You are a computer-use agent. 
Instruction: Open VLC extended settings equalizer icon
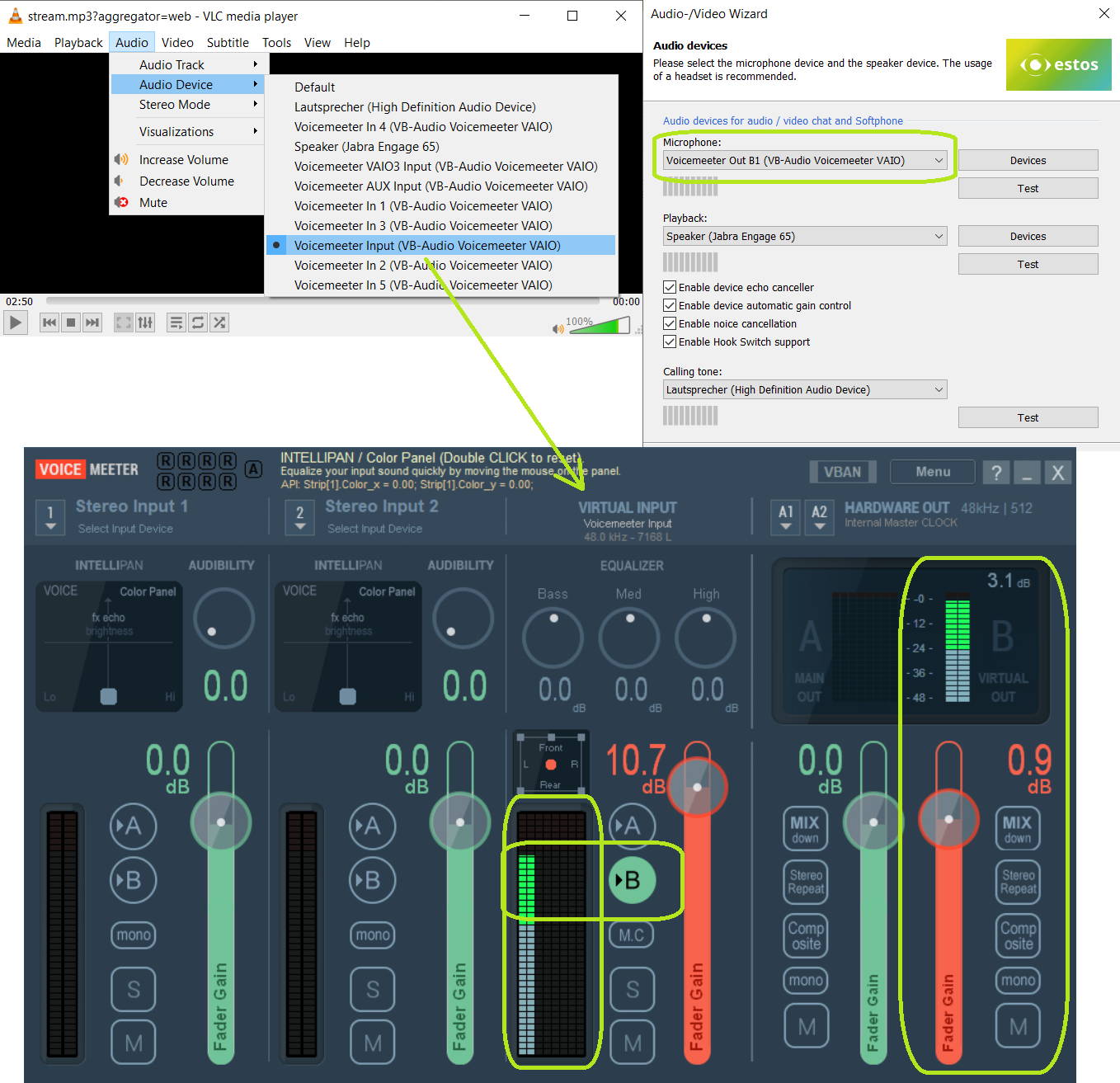tap(145, 323)
